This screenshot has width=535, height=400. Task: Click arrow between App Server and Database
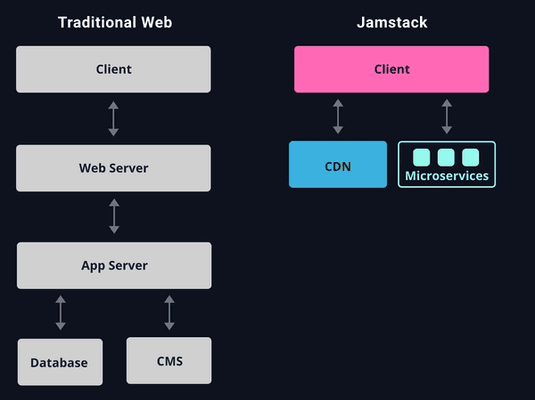(x=60, y=313)
